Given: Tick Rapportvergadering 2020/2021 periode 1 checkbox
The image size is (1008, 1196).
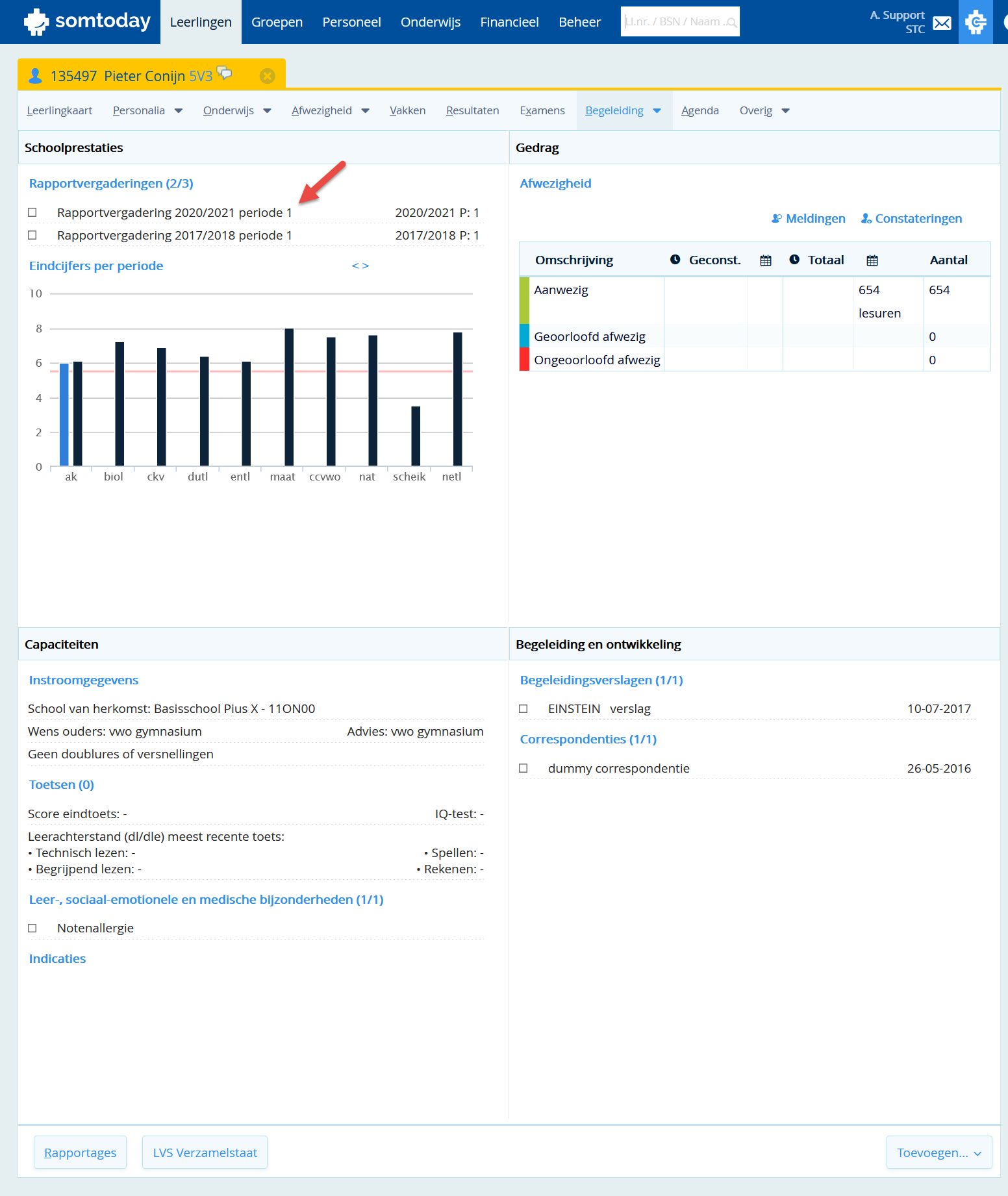Looking at the screenshot, I should [32, 212].
